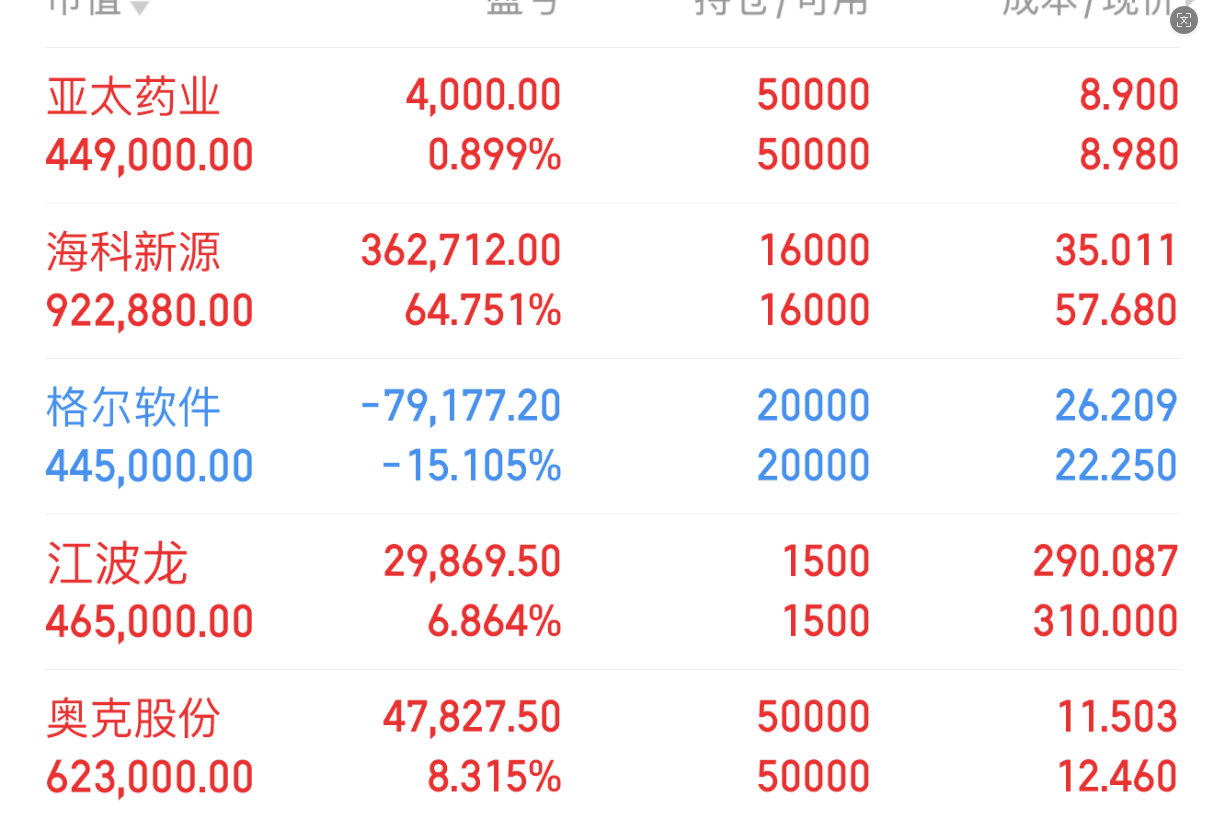
Task: Select 奥克股份 cost price 11.503
Action: click(x=1118, y=717)
